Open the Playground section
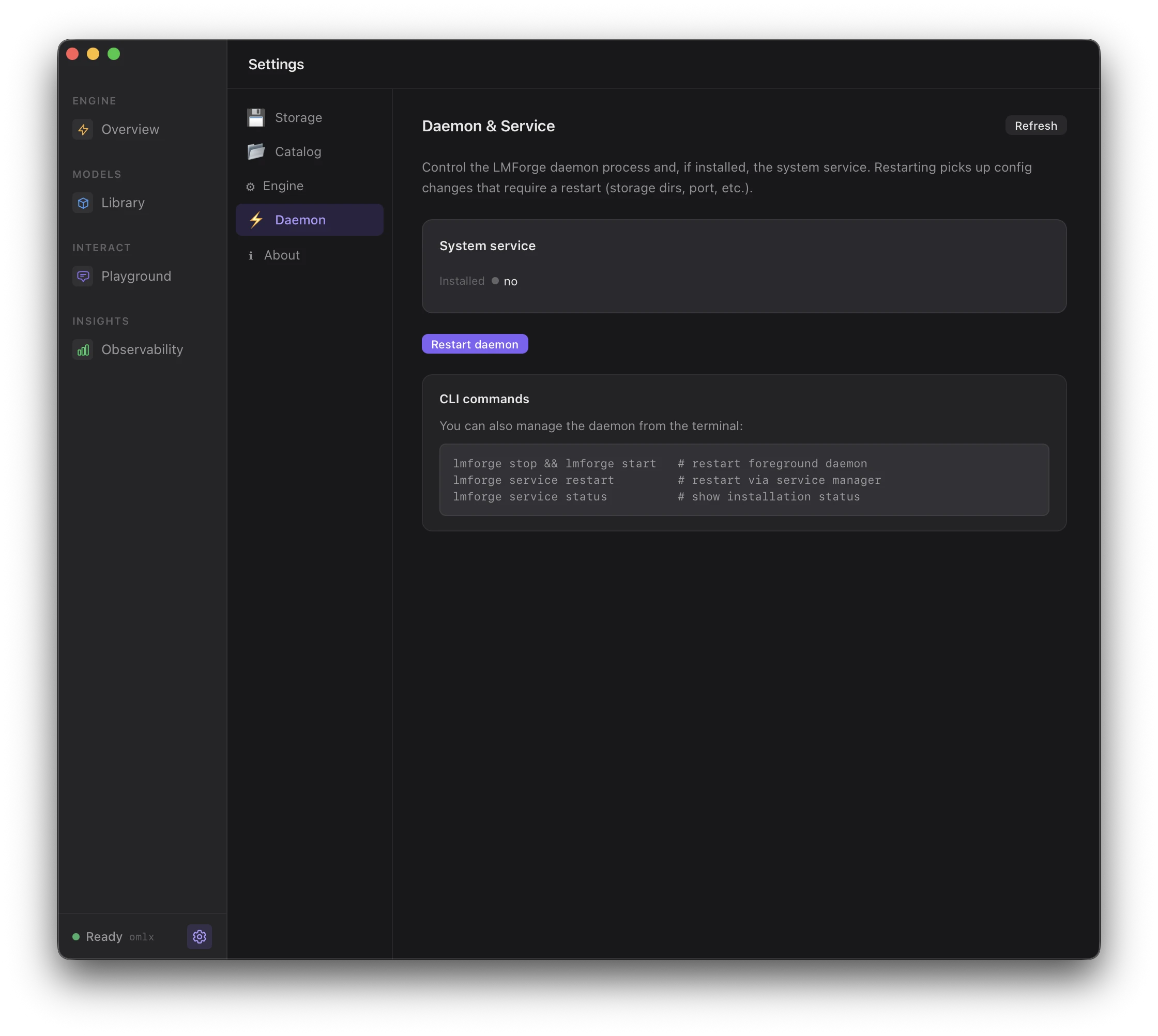 pos(142,276)
